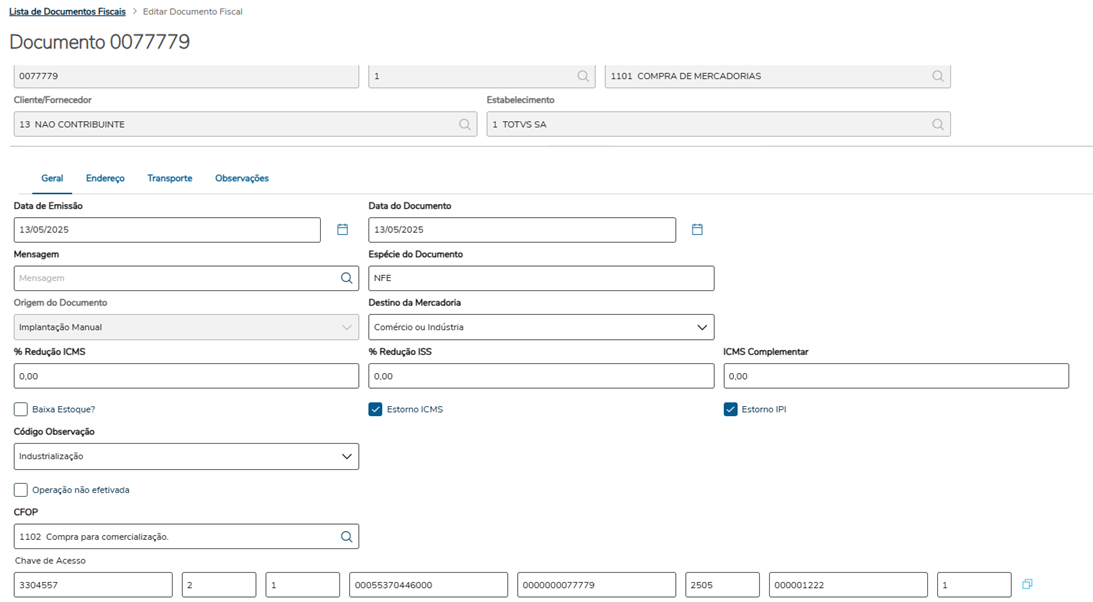1093x602 pixels.
Task: Click search icon in Cliente/Fornecedor field
Action: [465, 125]
